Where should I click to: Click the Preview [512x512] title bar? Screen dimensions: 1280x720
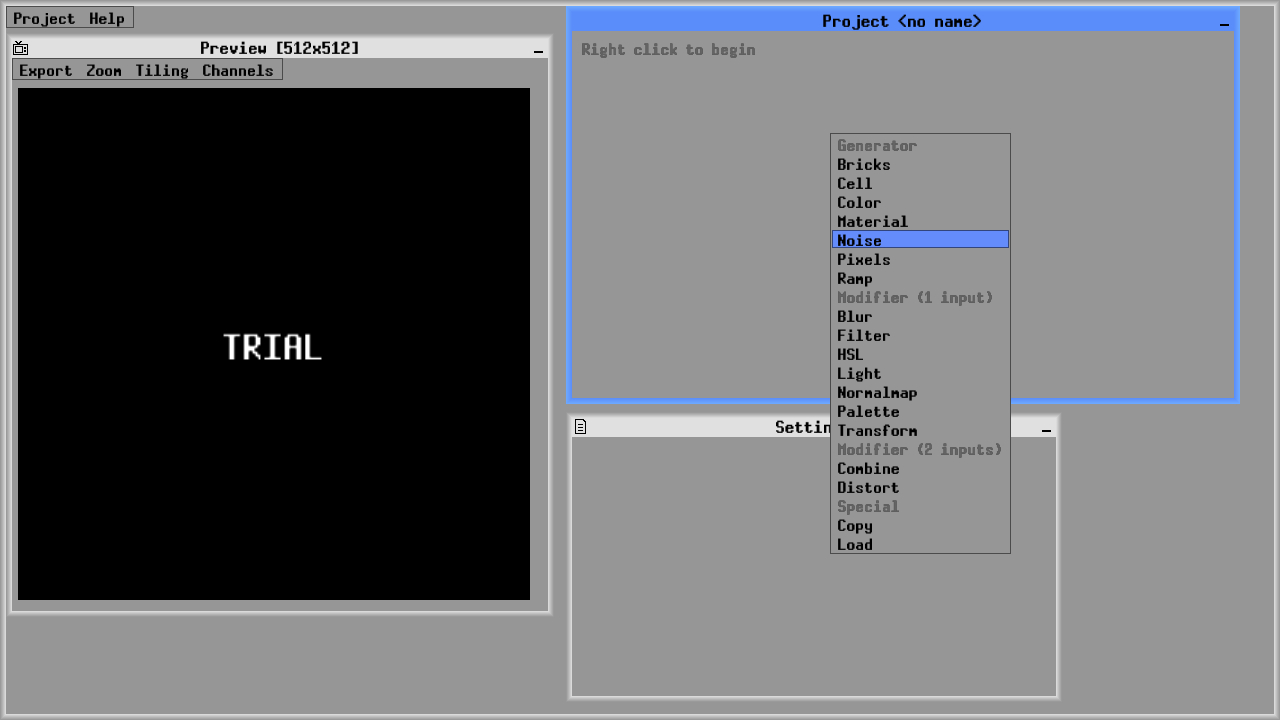(x=280, y=48)
